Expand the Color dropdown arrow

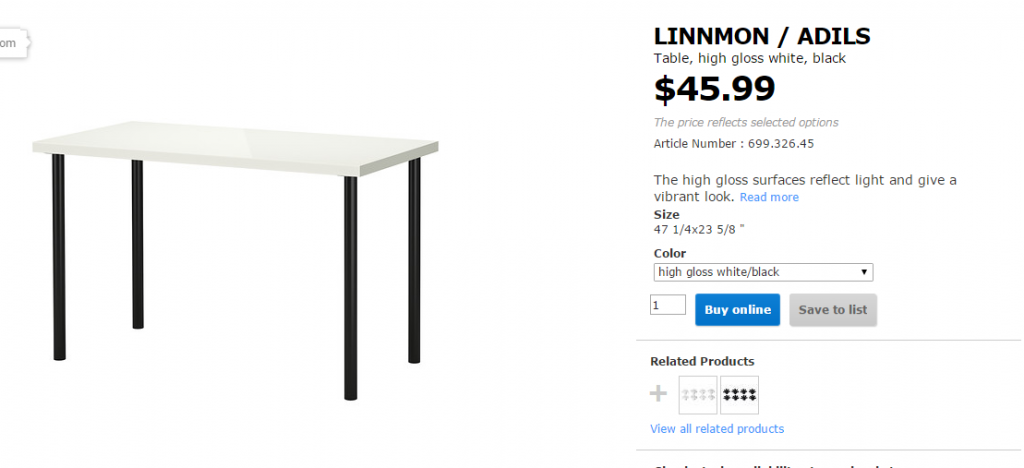click(x=864, y=272)
